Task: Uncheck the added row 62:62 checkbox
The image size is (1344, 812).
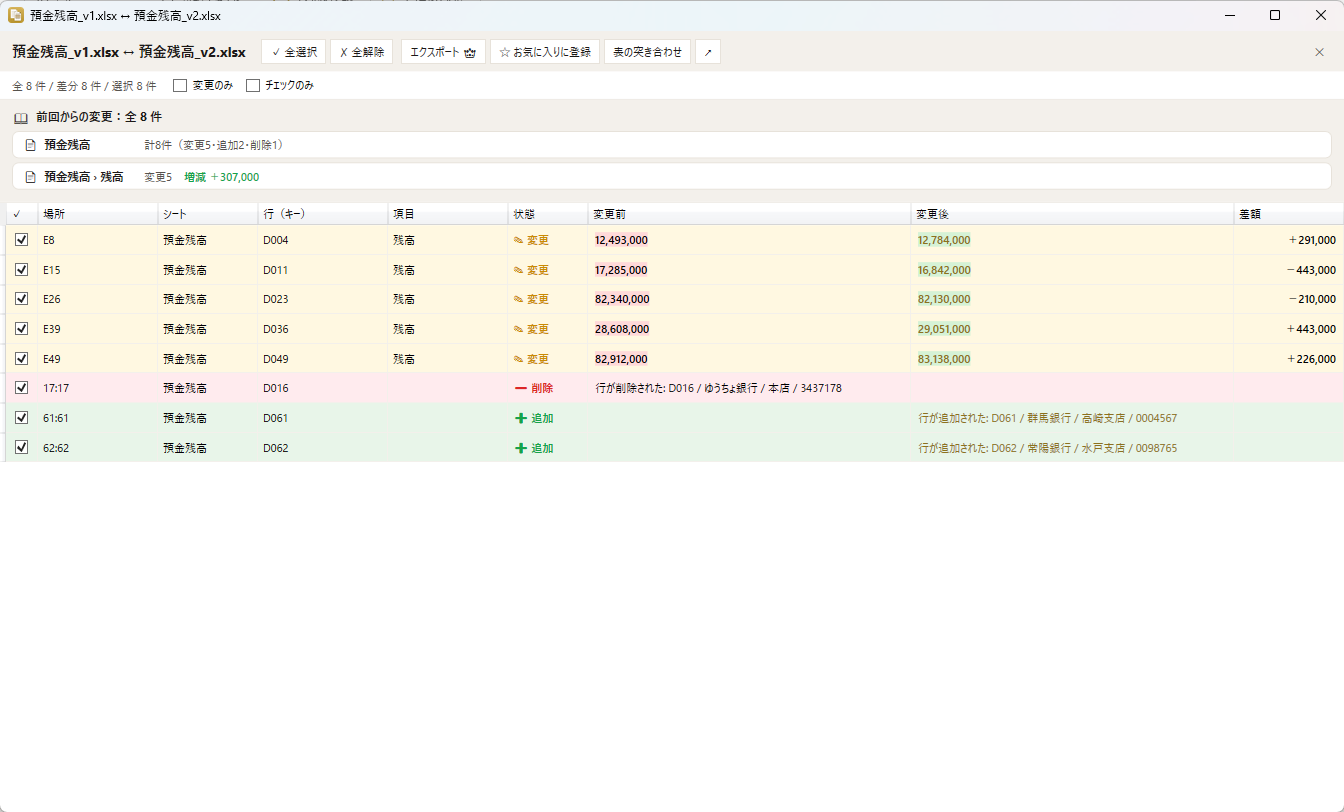Action: click(21, 448)
